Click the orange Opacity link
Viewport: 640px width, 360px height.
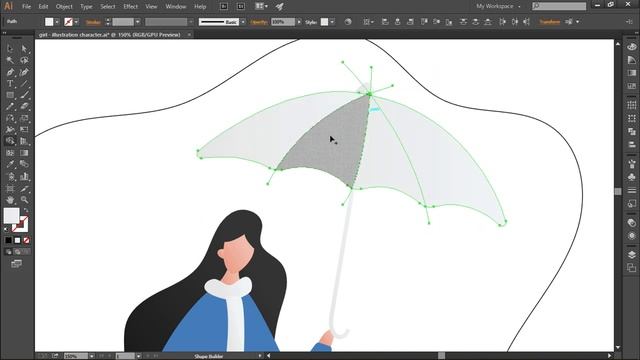tap(259, 22)
